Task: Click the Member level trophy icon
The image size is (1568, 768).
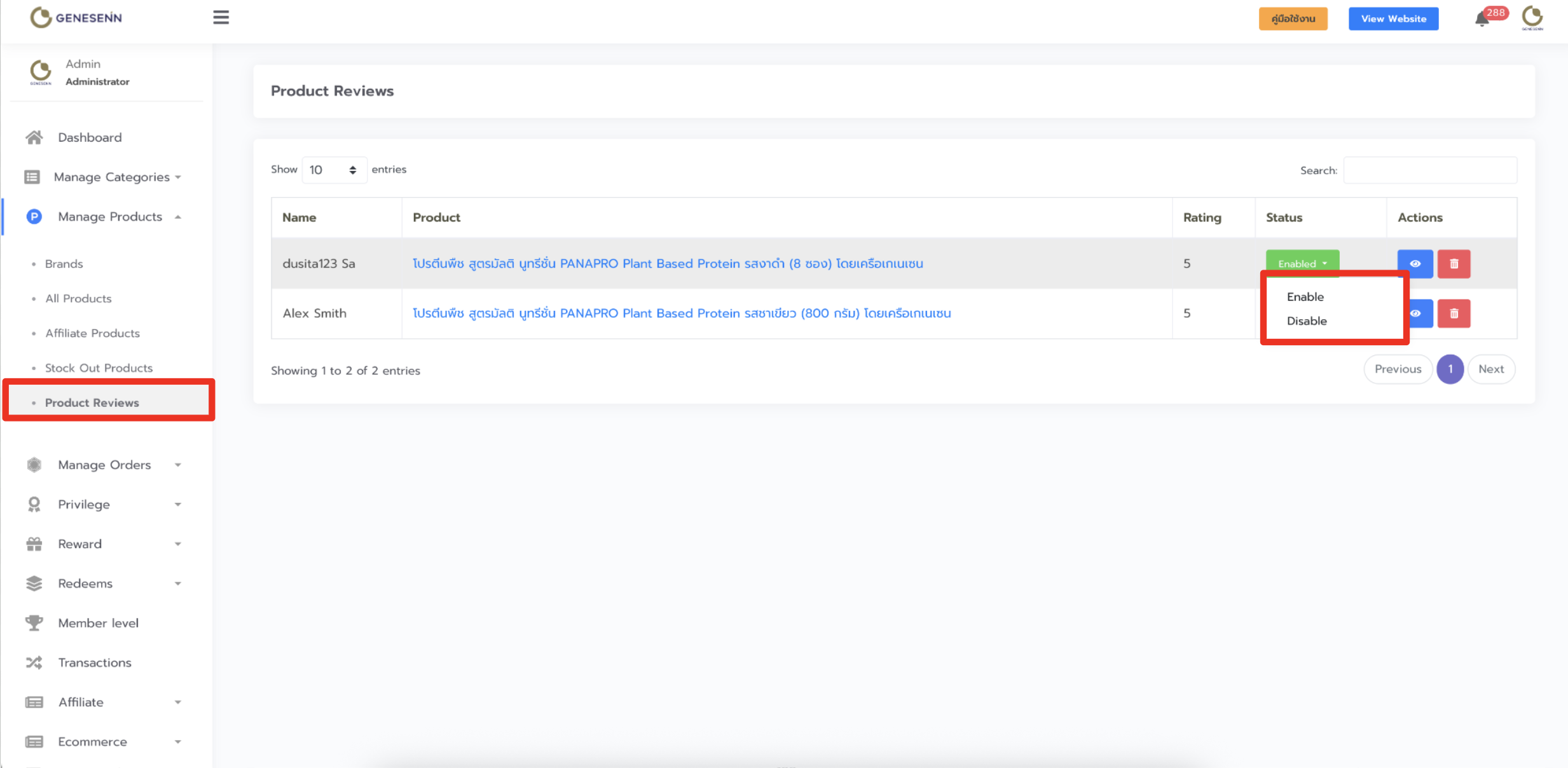Action: 34,623
